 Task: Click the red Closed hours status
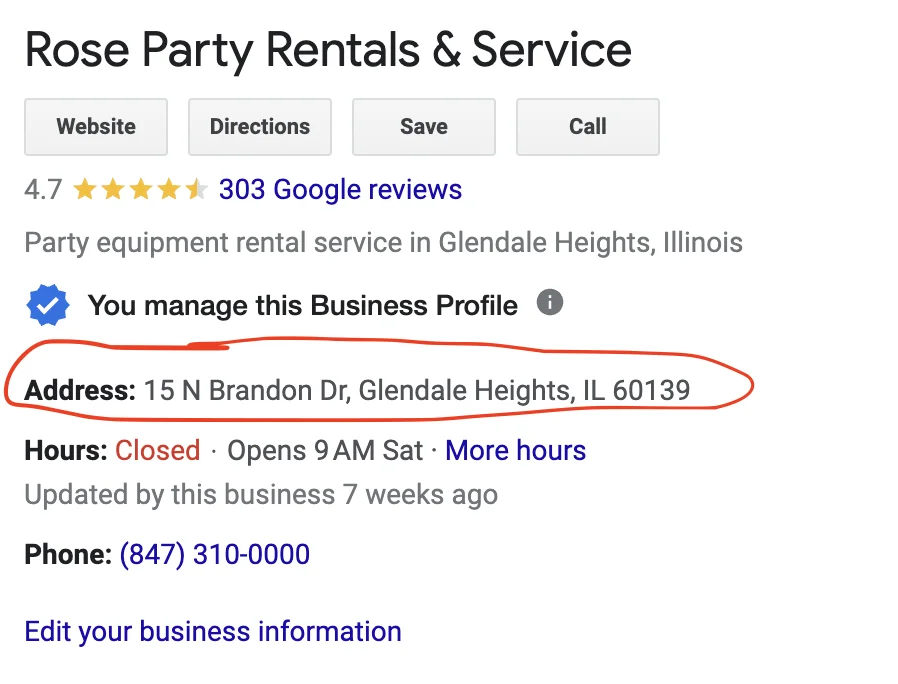(157, 450)
